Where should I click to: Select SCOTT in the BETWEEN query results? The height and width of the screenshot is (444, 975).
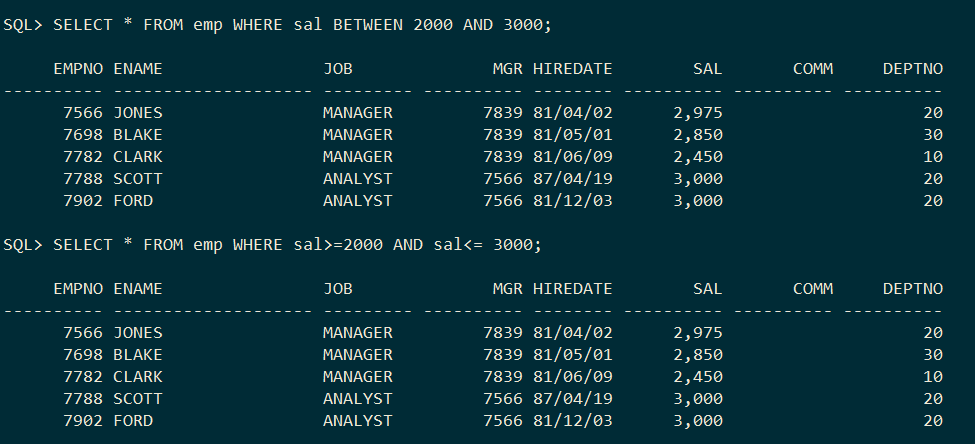tap(137, 179)
